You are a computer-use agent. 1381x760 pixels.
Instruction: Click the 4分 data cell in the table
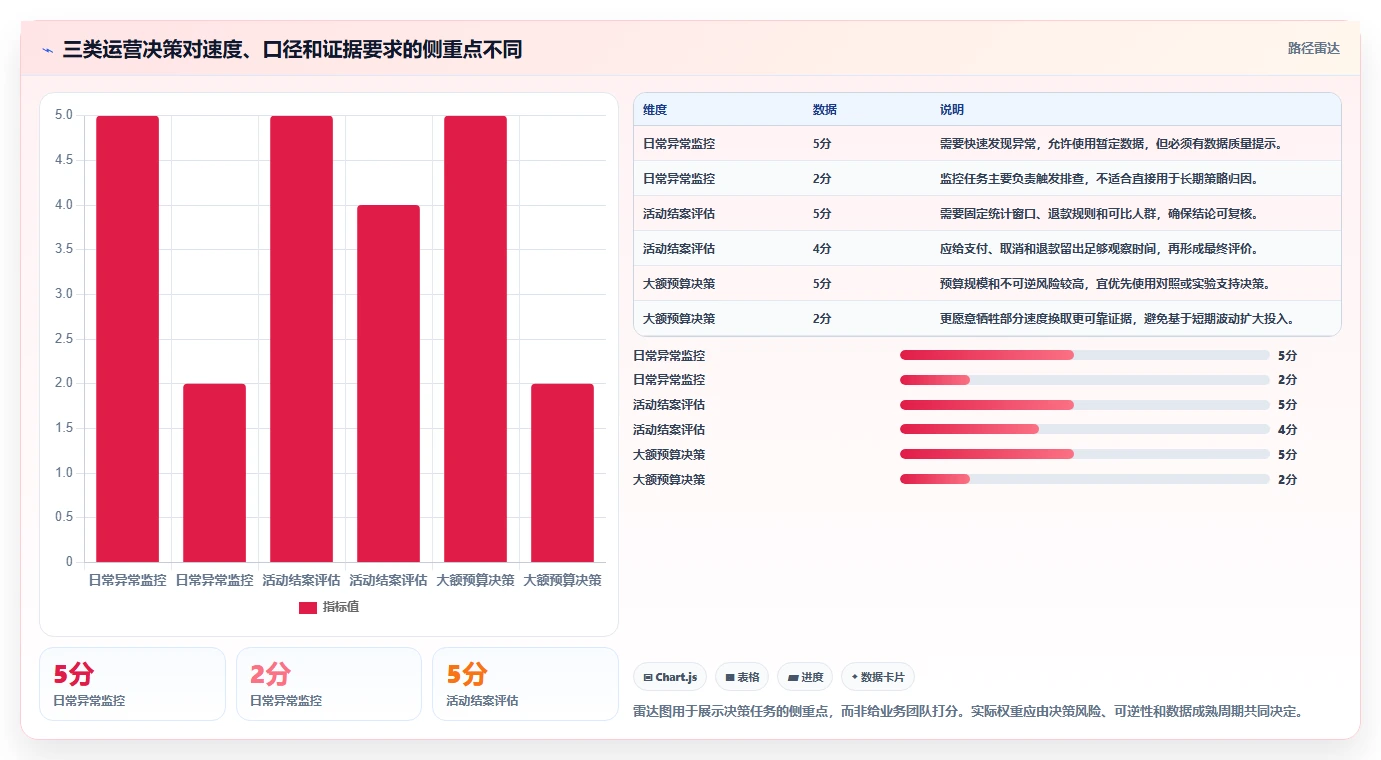(822, 249)
